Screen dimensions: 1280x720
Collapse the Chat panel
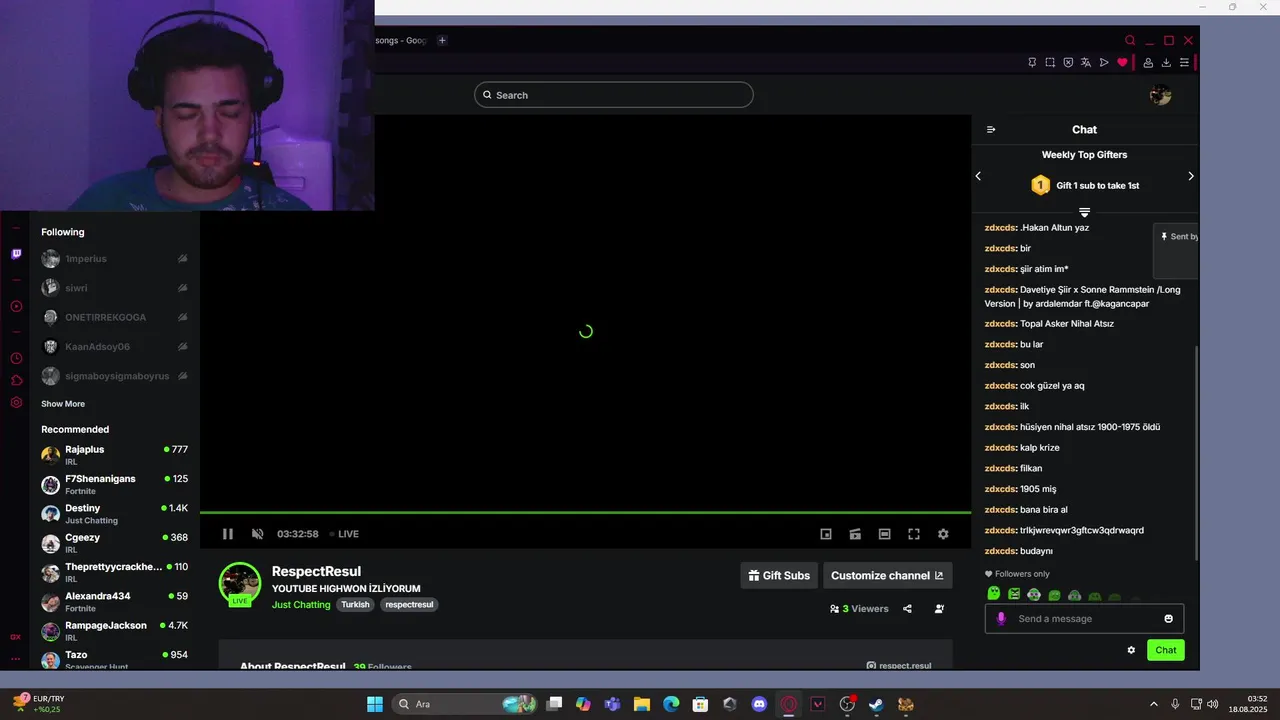click(991, 129)
